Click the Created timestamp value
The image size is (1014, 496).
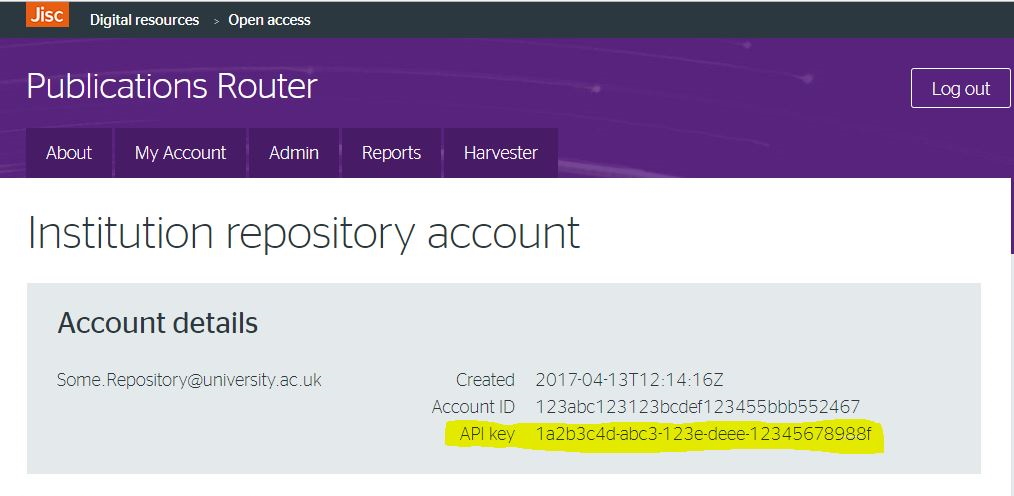tap(629, 380)
